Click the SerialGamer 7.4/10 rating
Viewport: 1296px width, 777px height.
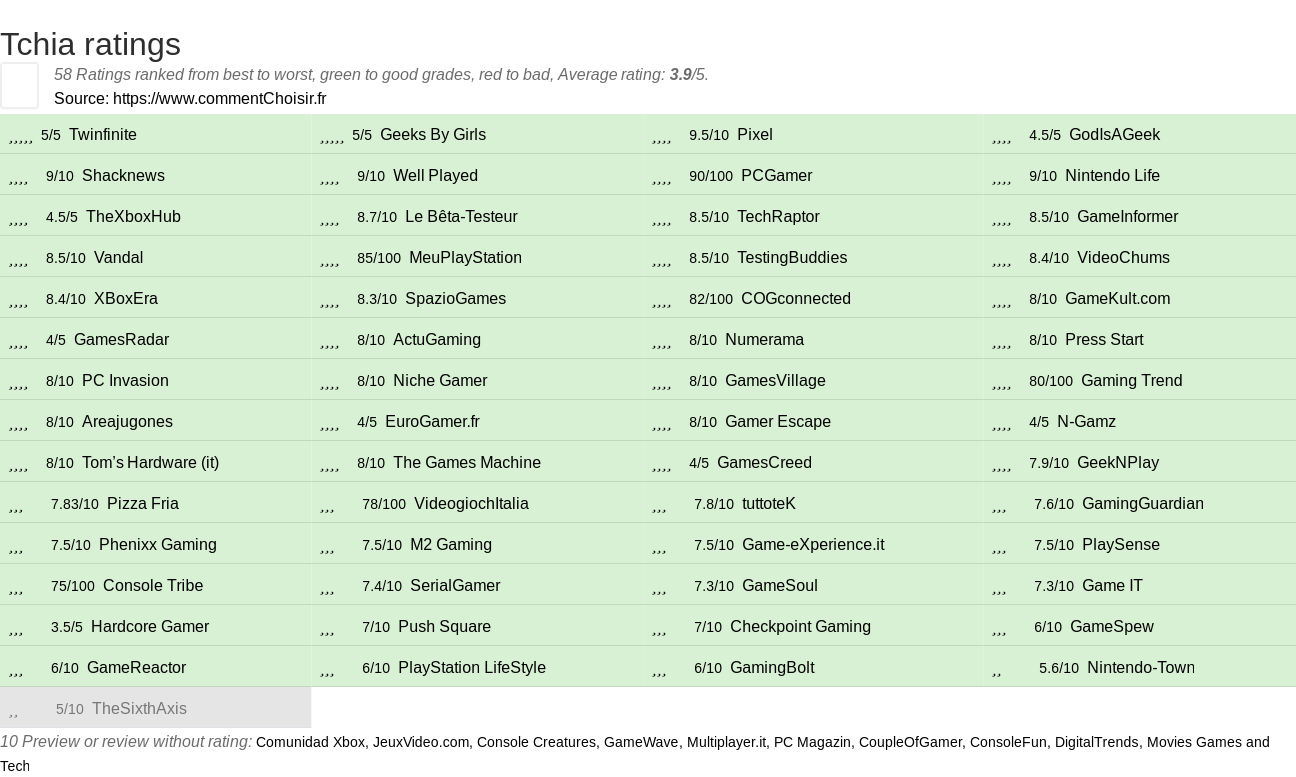pos(477,585)
